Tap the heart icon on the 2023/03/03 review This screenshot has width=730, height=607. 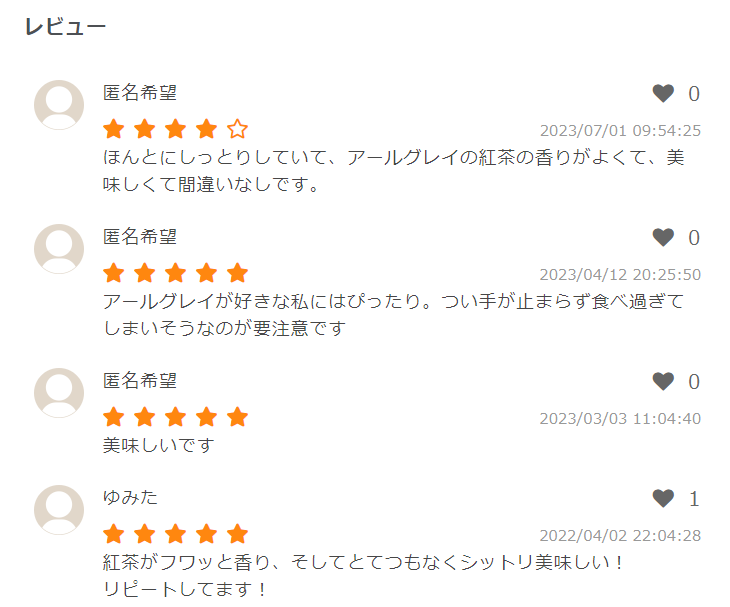[x=663, y=382]
